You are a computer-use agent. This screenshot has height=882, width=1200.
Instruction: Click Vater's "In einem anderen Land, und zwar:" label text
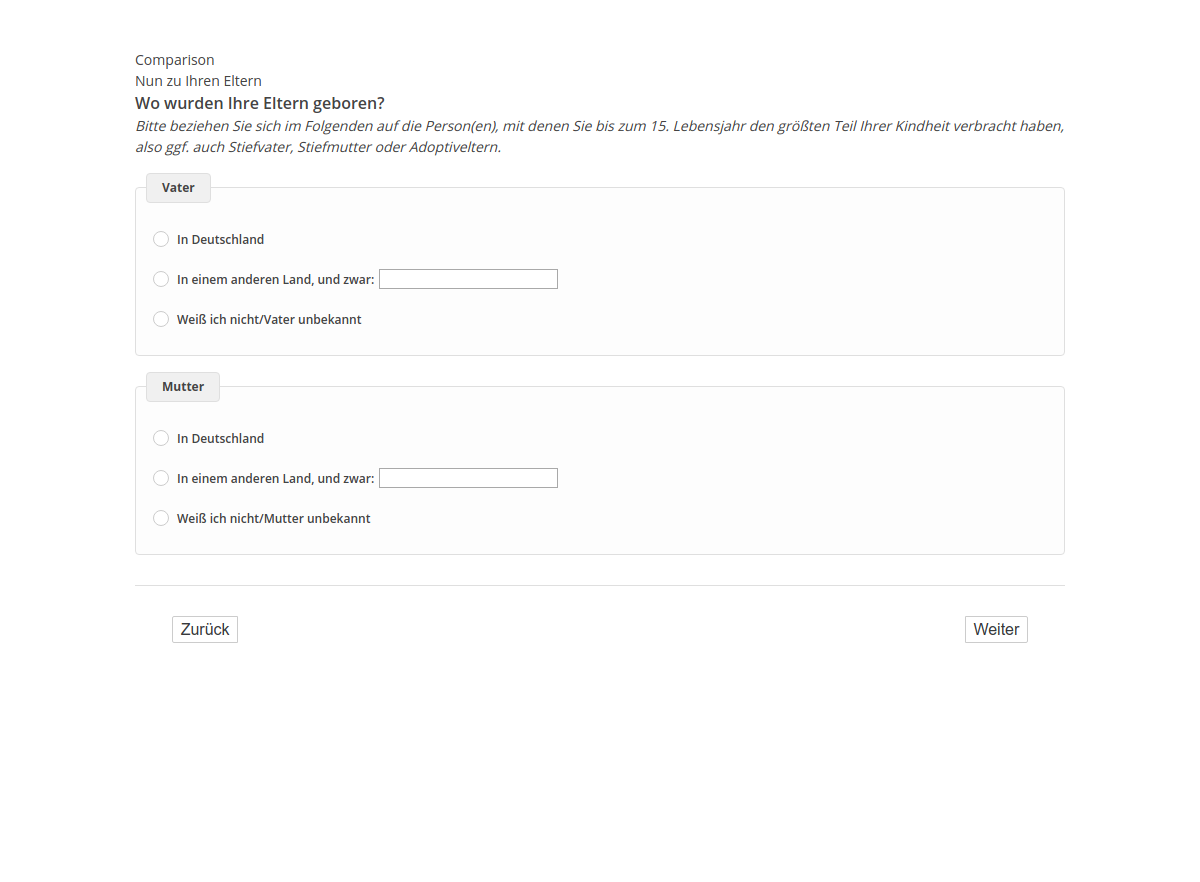[275, 280]
